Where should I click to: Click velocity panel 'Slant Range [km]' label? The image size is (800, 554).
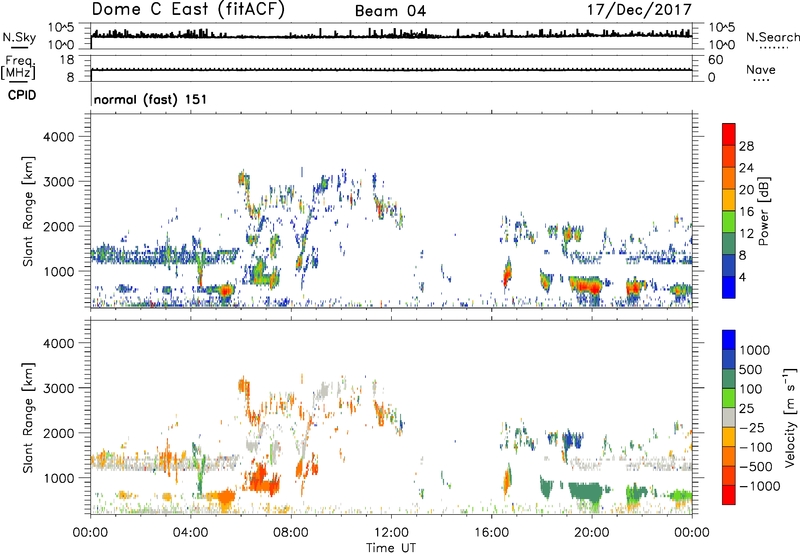(28, 417)
